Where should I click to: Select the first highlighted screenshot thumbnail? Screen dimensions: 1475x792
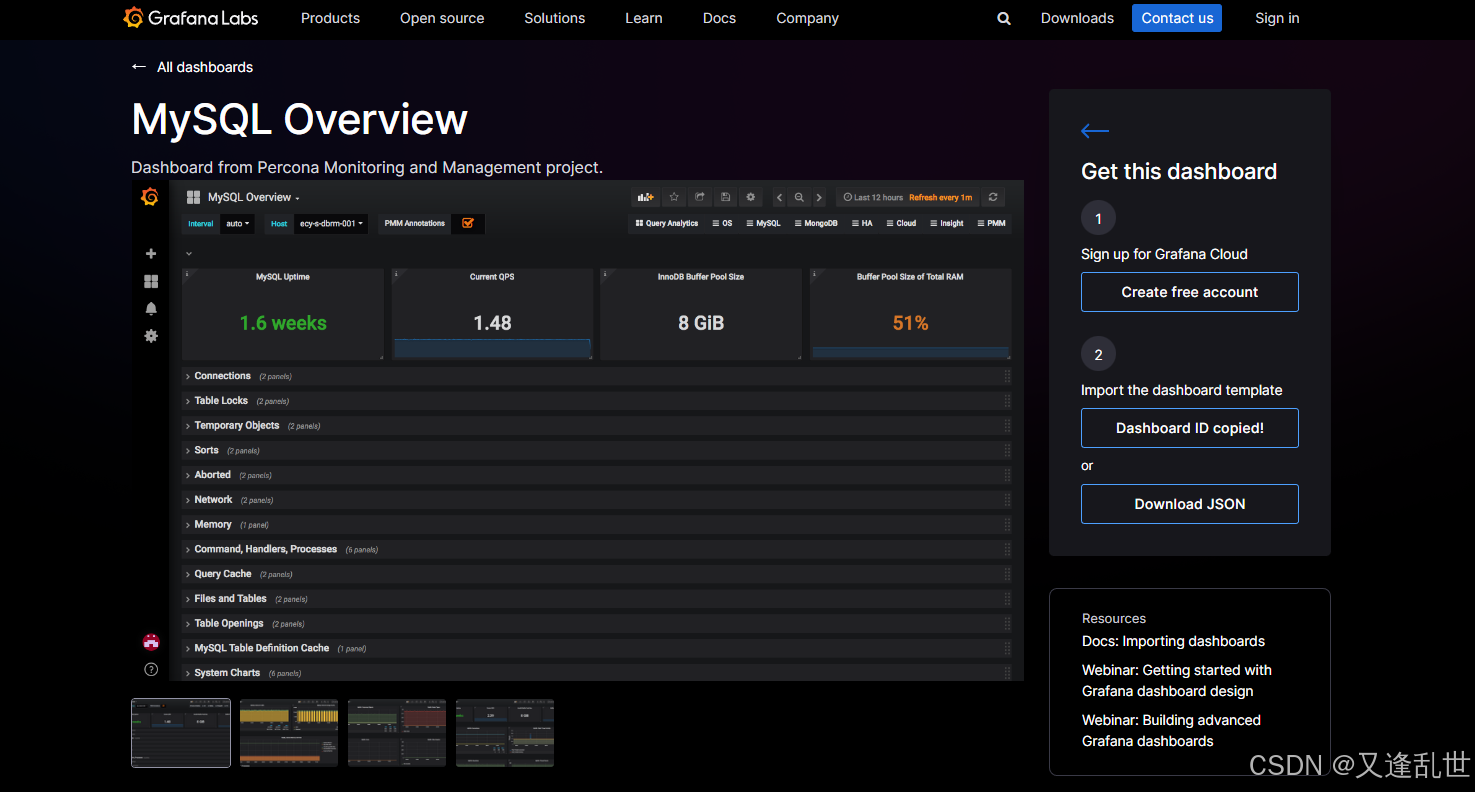coord(181,733)
